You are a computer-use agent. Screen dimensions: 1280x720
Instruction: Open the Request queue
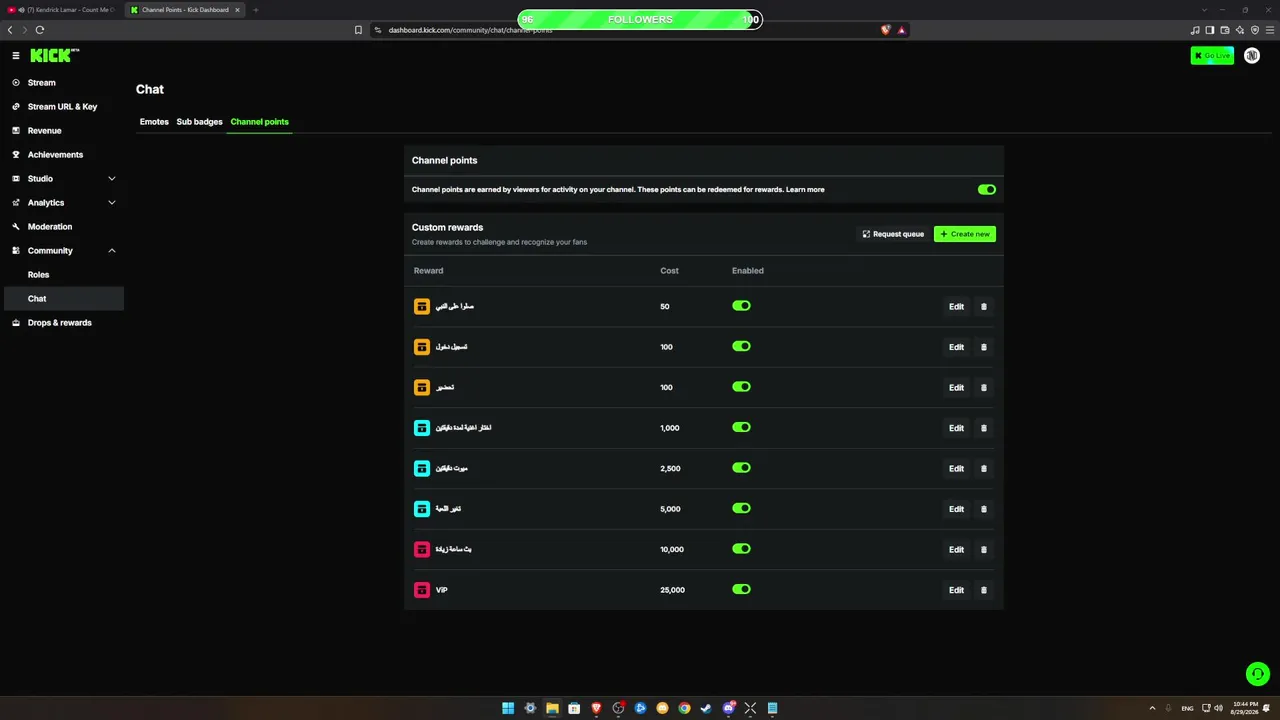(893, 234)
